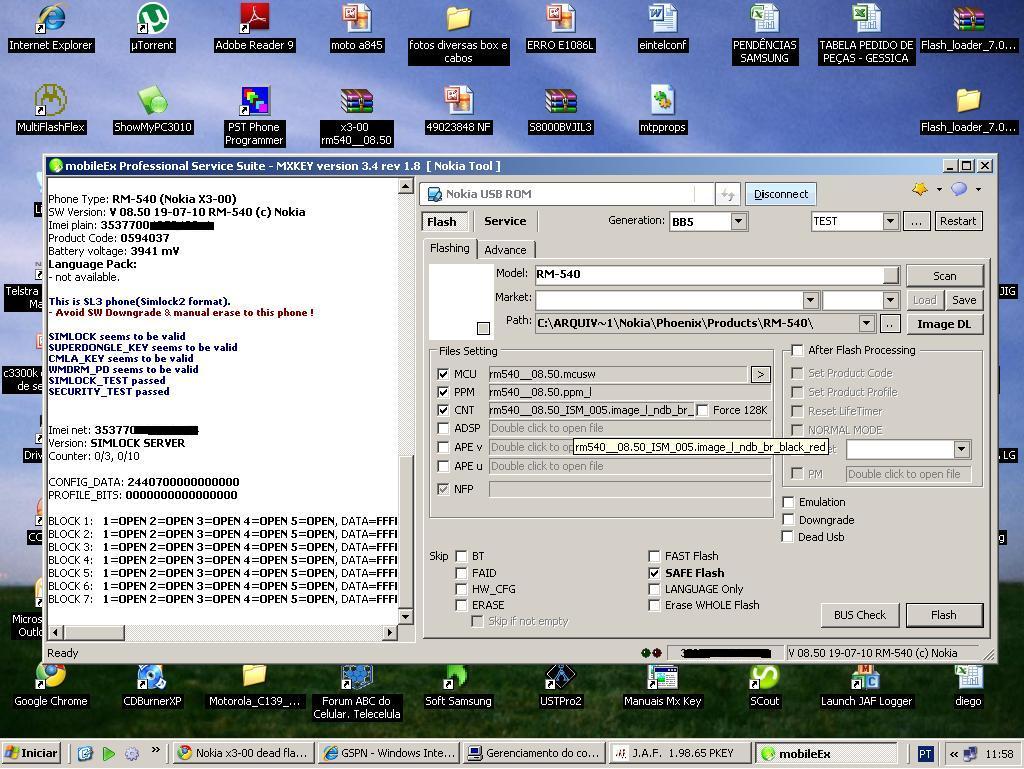This screenshot has width=1024, height=769.
Task: Enable the Dead Usb checkbox
Action: pyautogui.click(x=788, y=537)
